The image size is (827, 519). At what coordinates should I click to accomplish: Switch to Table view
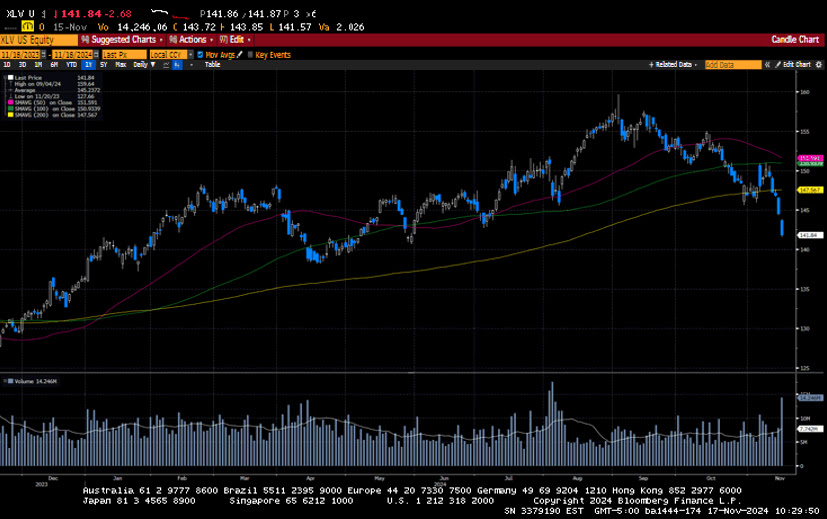(212, 64)
